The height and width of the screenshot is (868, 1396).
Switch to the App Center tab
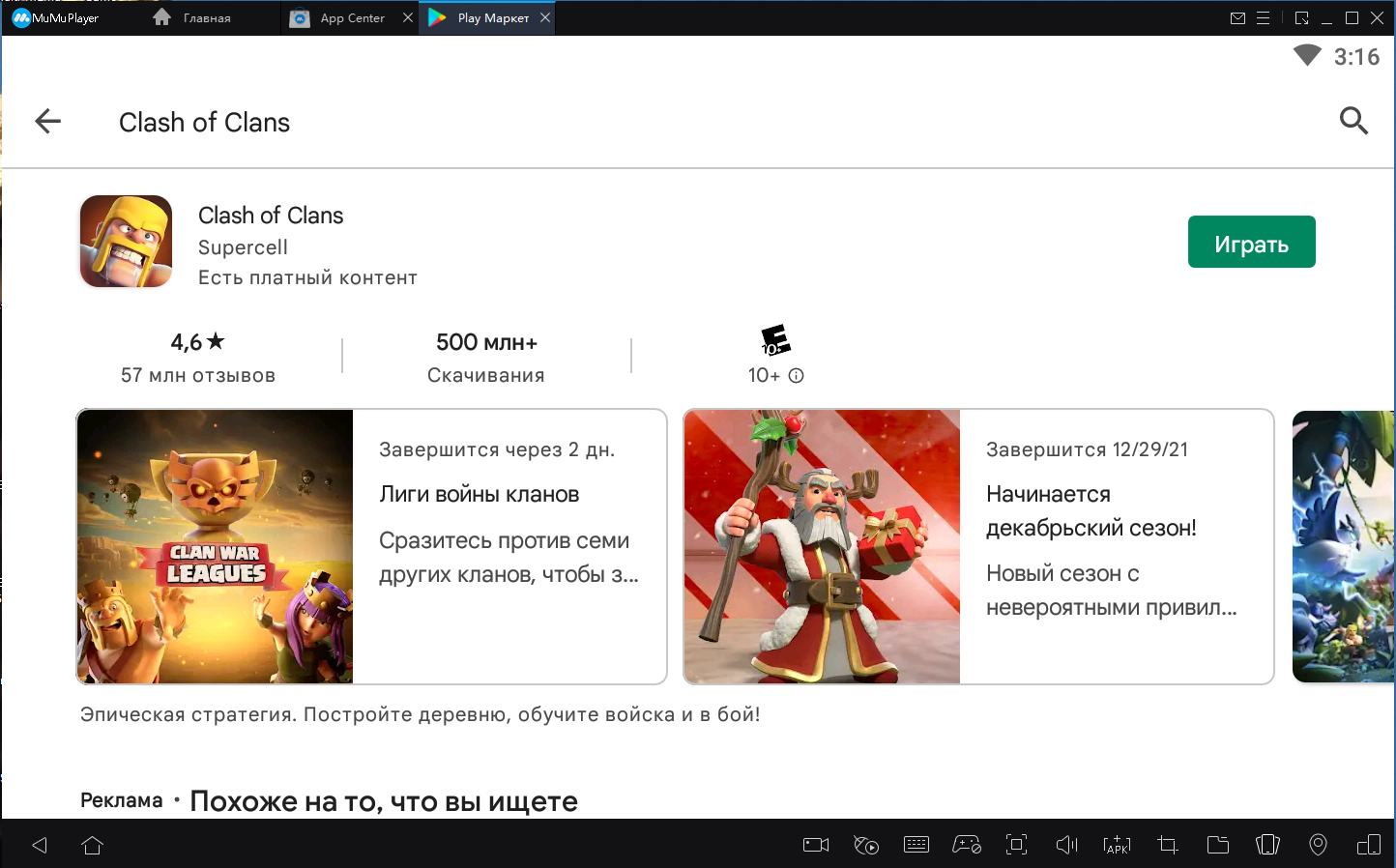click(339, 17)
